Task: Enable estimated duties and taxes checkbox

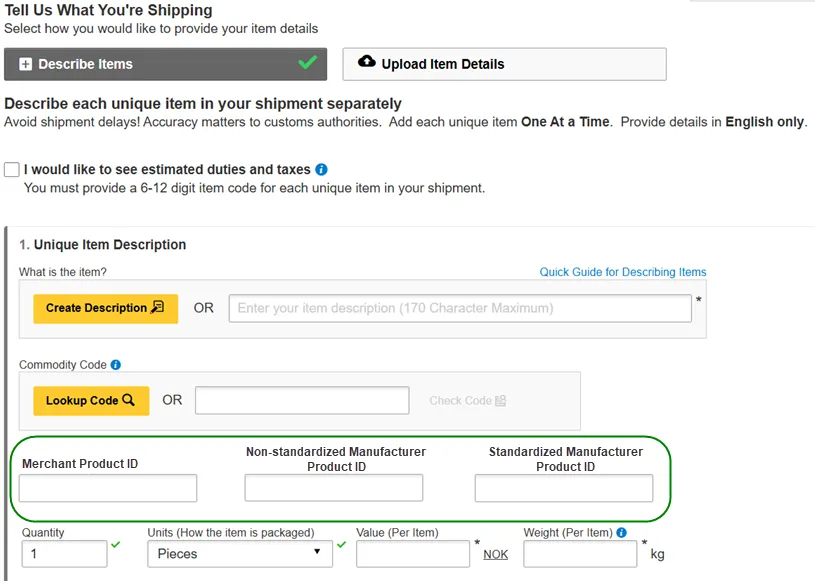Action: click(12, 169)
